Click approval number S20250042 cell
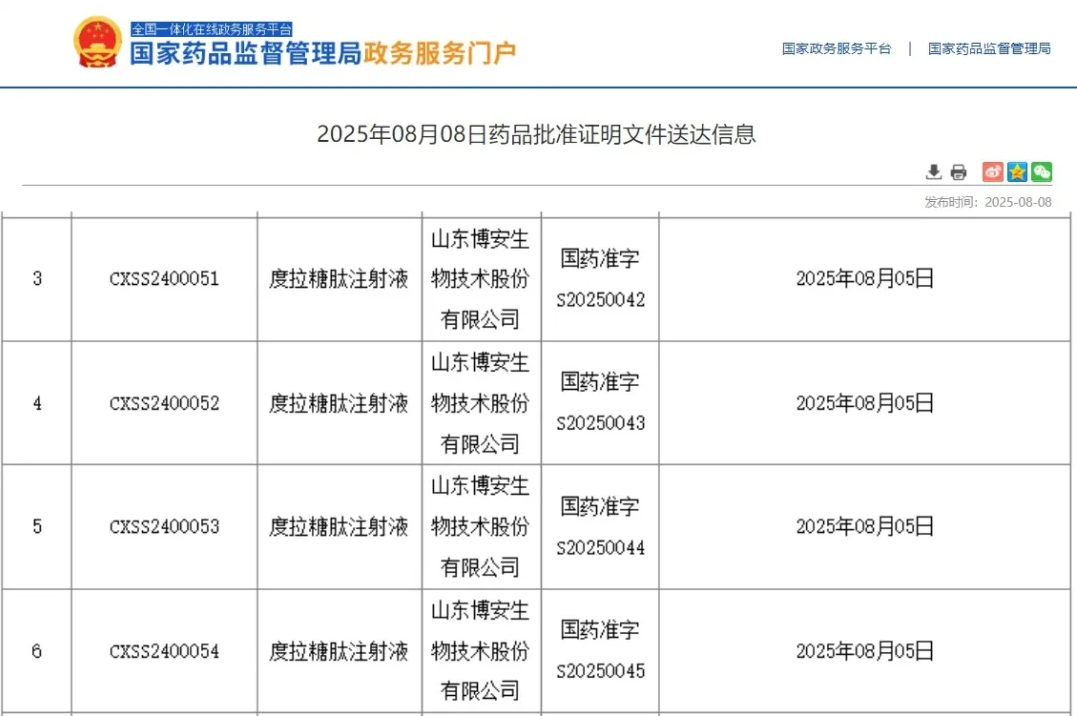1077x716 pixels. tap(600, 300)
